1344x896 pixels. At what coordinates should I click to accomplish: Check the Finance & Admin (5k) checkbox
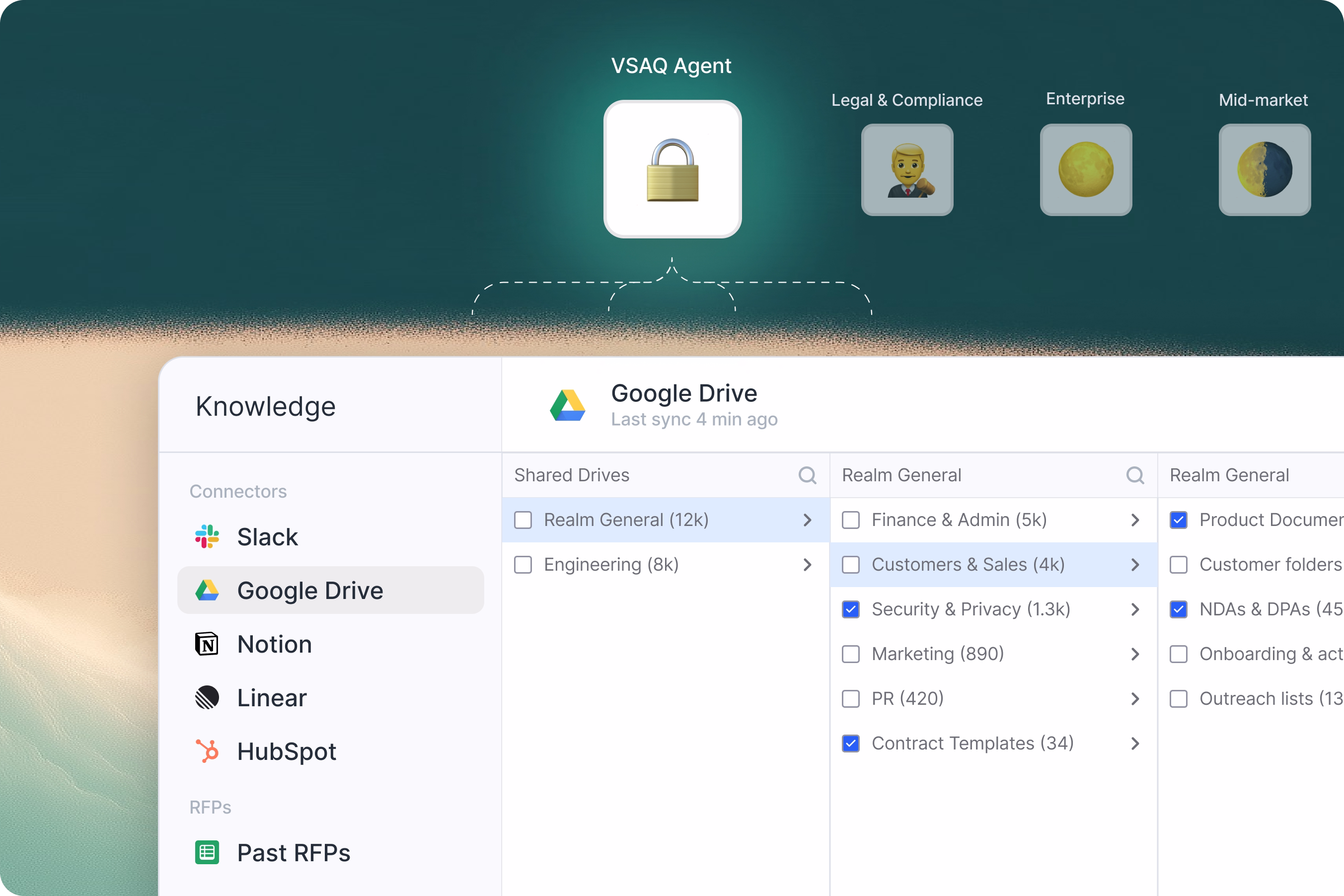tap(851, 520)
